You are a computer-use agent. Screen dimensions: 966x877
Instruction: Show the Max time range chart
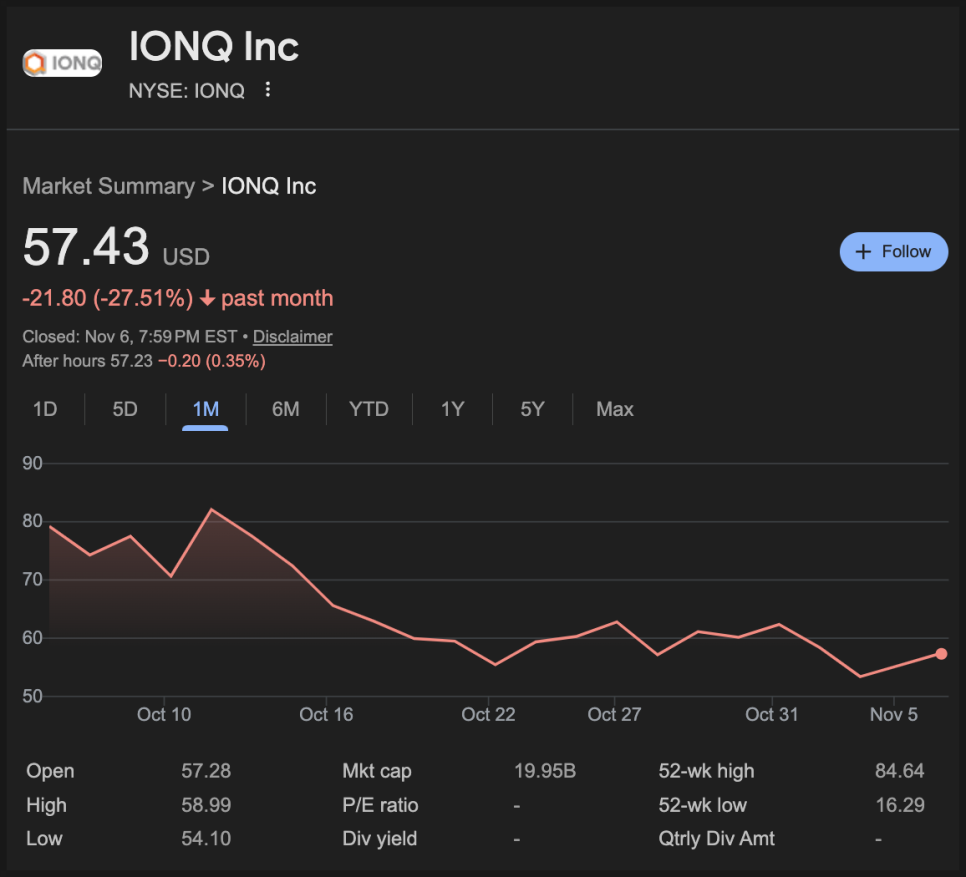click(614, 409)
